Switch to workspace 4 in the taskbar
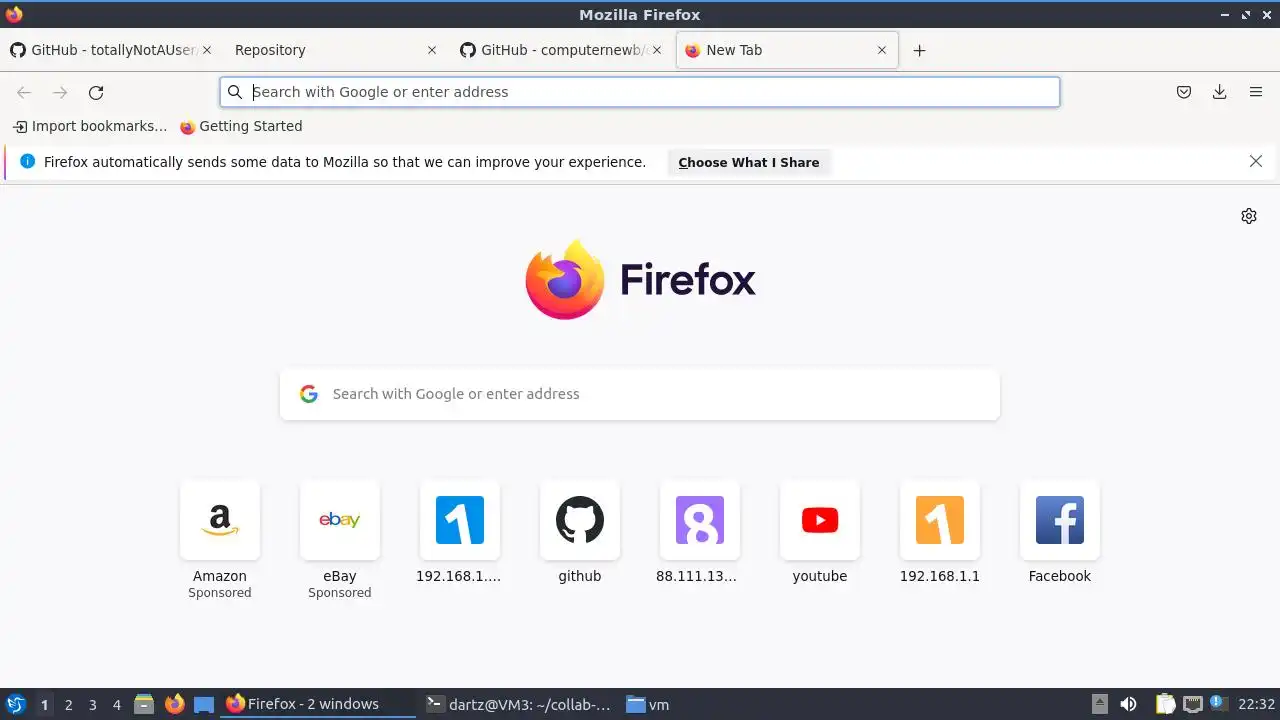1280x720 pixels. tap(117, 705)
